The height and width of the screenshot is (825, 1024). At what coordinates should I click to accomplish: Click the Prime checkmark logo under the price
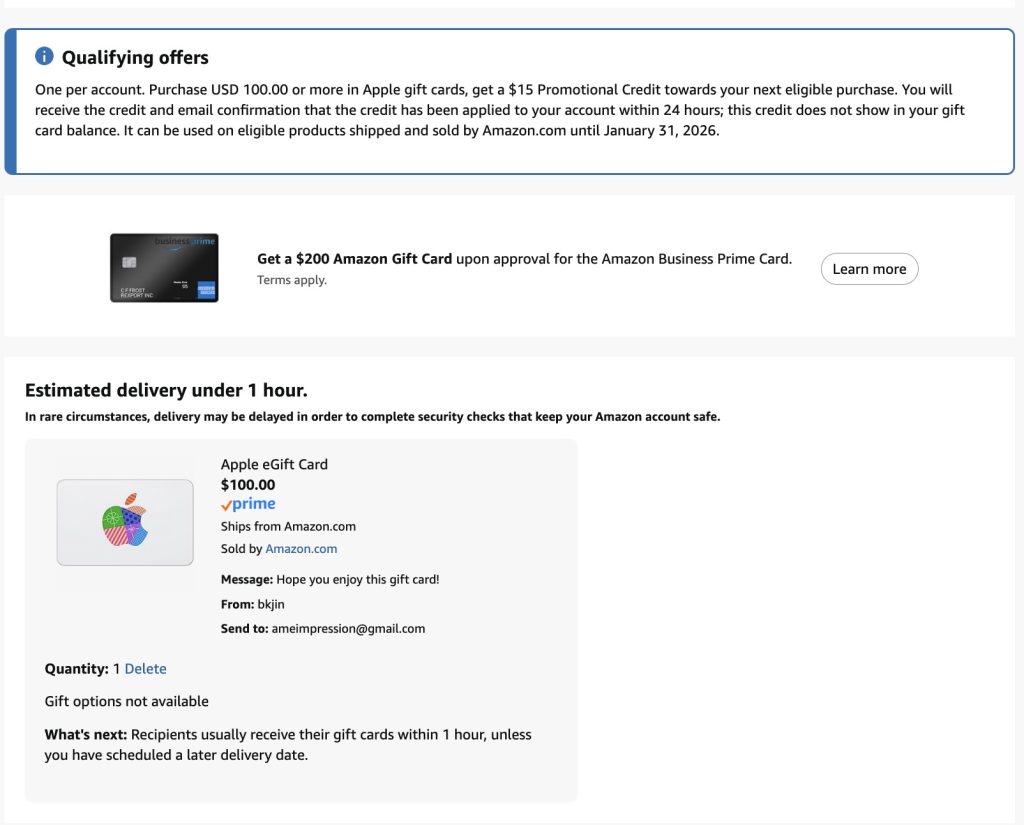[248, 505]
